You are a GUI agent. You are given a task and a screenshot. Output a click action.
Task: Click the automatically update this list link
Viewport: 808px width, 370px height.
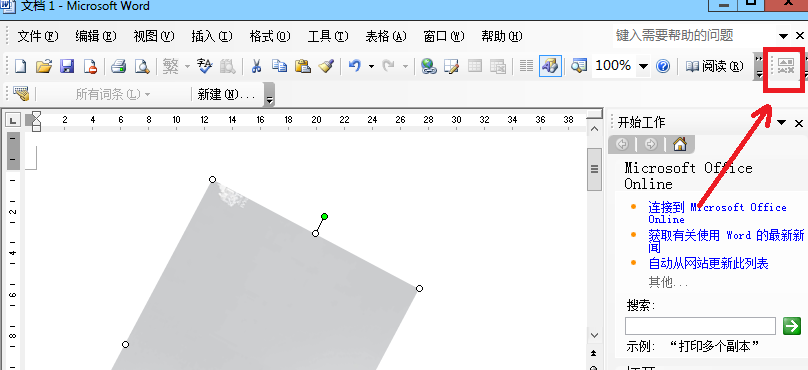coord(708,263)
